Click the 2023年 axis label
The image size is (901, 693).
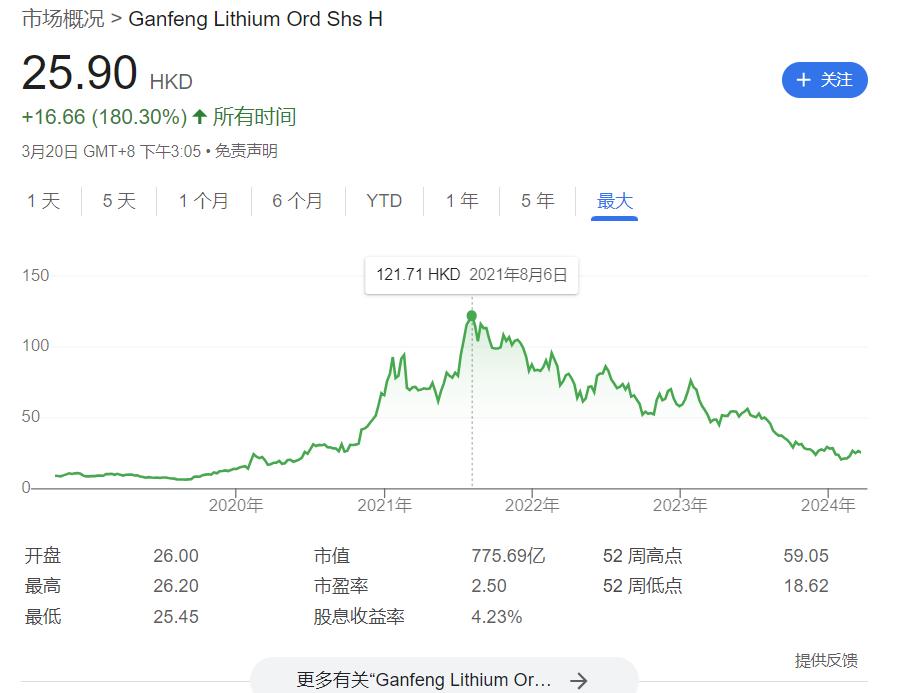tap(680, 505)
